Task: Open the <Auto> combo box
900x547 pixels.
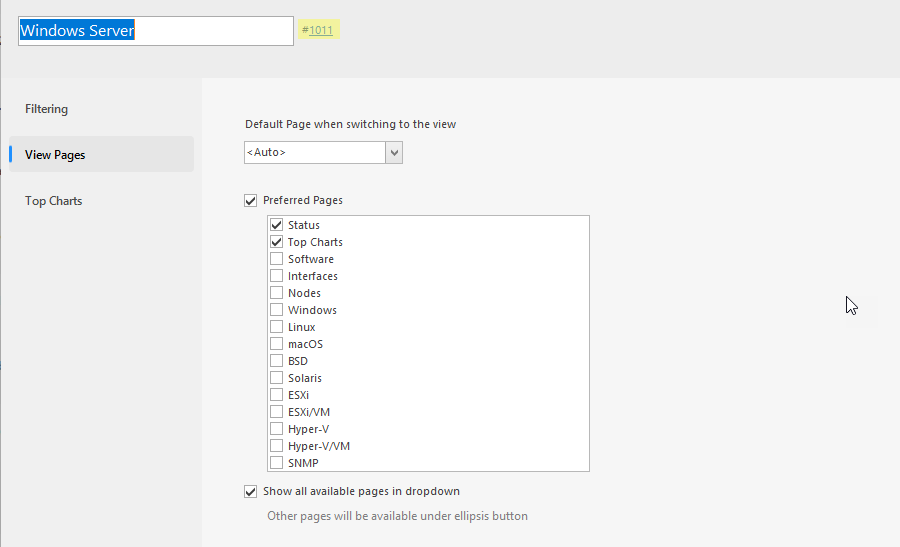Action: [323, 153]
